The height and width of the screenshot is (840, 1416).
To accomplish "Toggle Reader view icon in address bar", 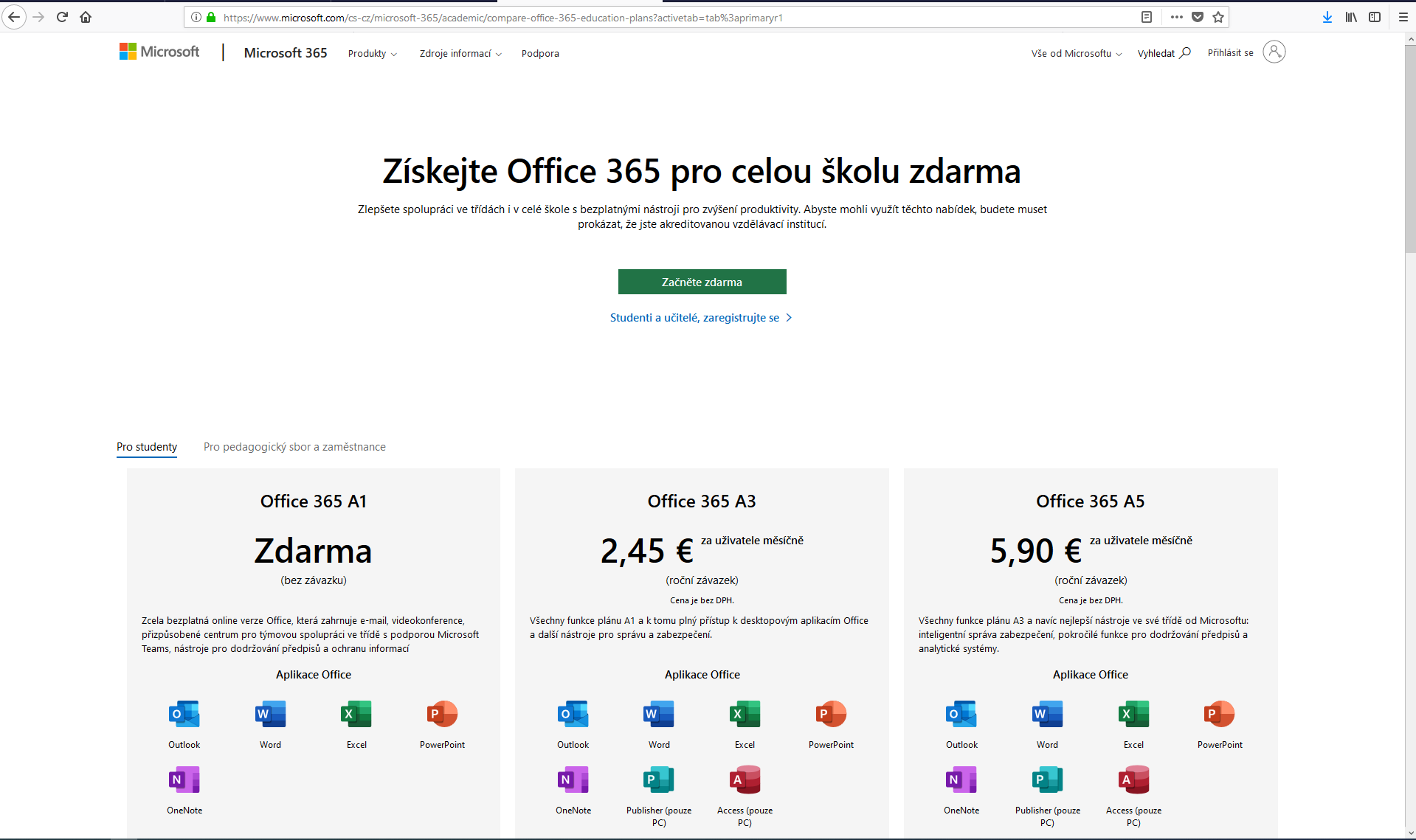I will click(1147, 17).
